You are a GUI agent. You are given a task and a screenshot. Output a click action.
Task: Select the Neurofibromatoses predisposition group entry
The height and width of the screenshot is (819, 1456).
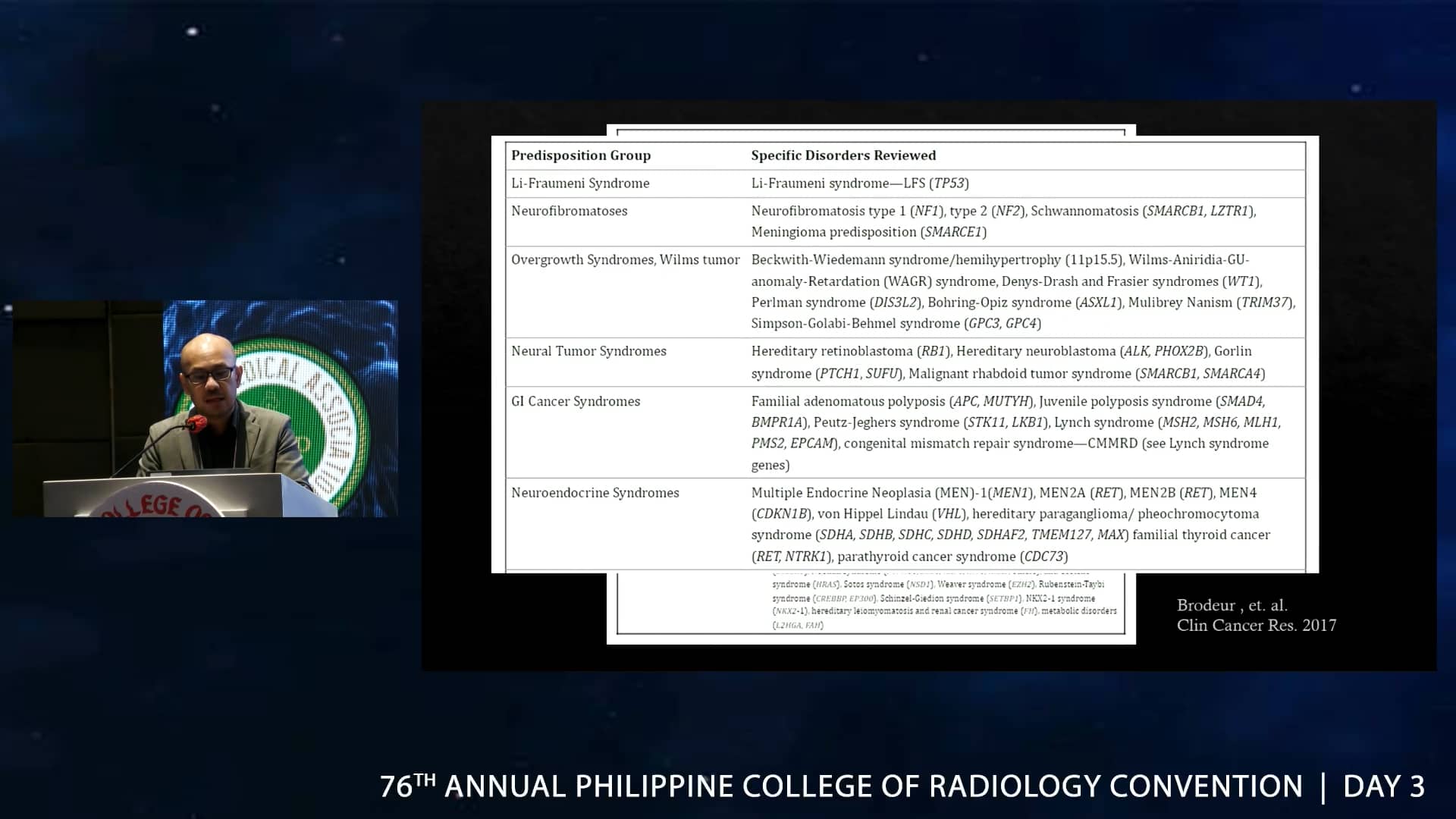point(570,211)
